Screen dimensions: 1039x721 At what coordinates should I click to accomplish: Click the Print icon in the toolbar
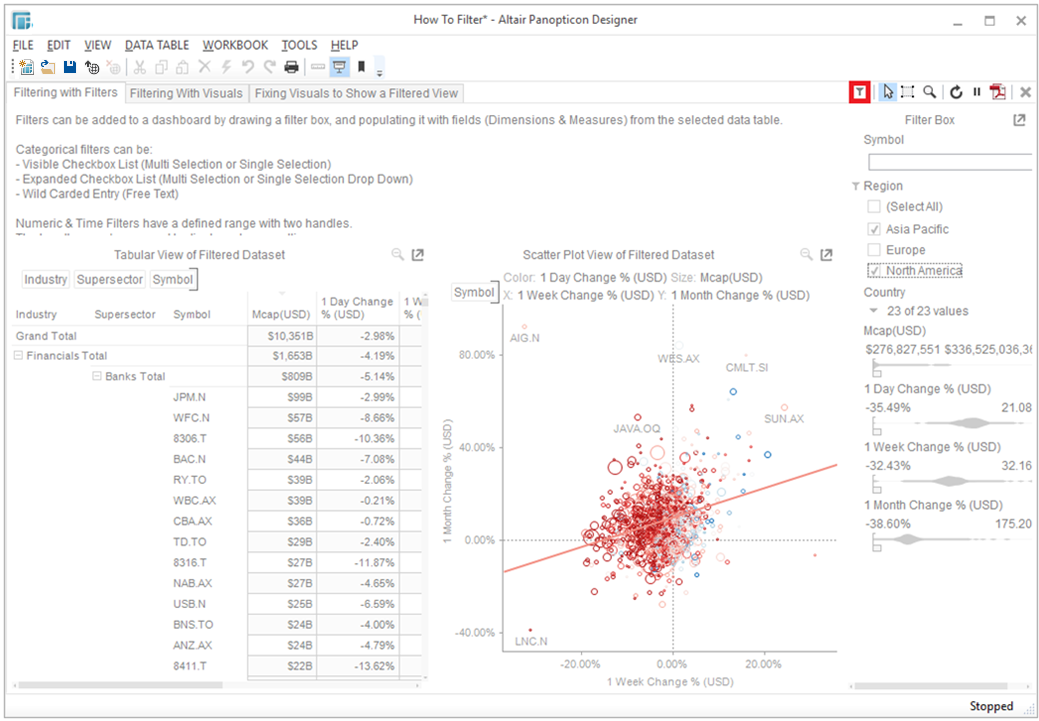coord(291,67)
